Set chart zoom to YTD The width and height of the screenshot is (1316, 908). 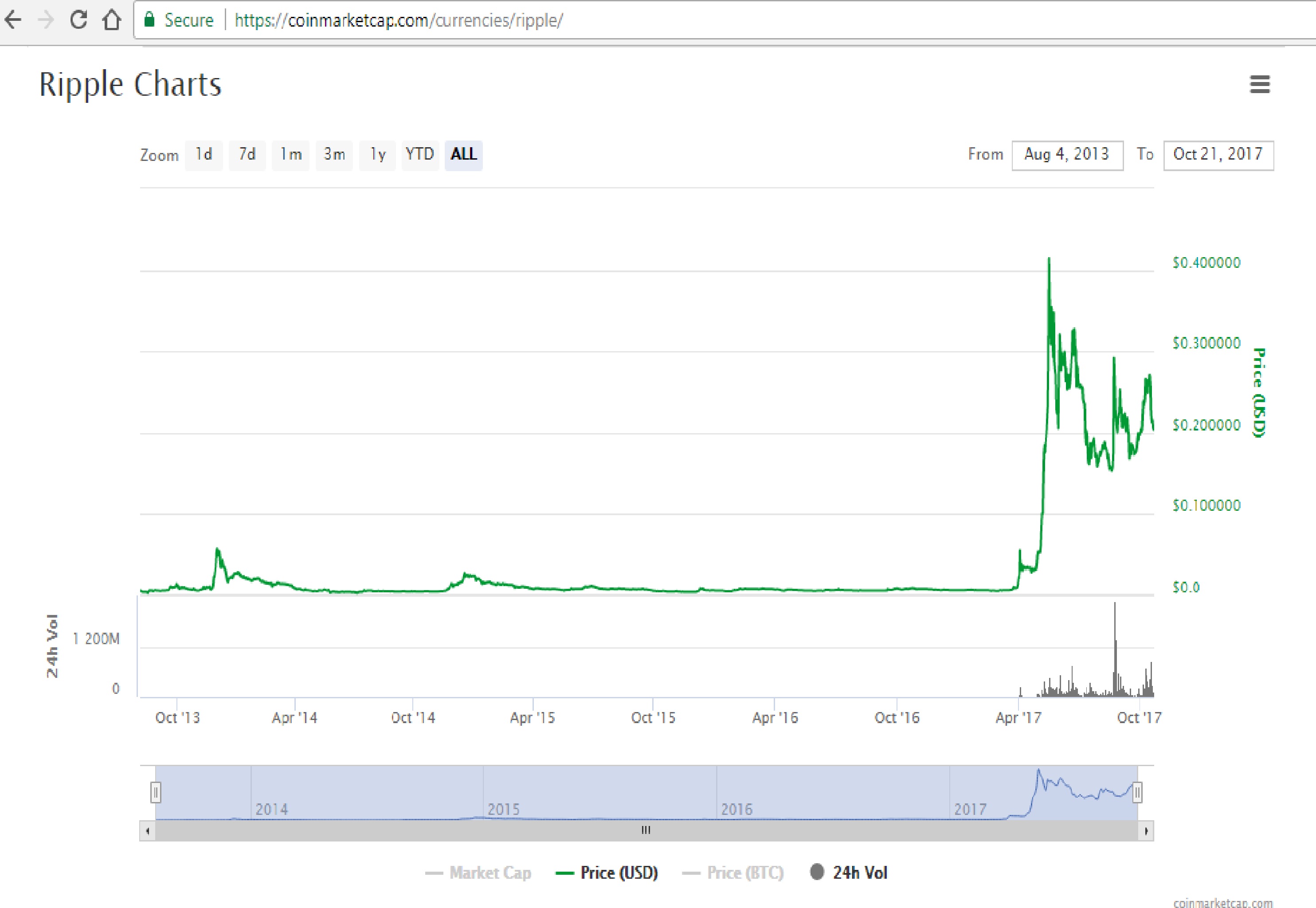420,155
